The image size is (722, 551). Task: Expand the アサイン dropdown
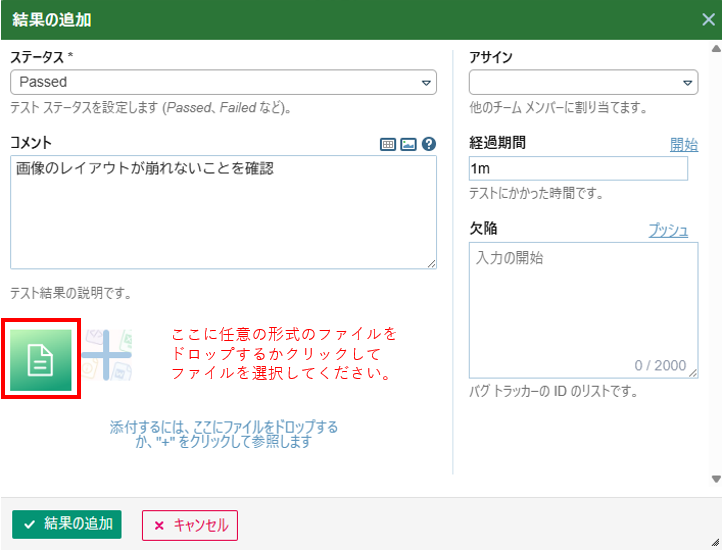[x=583, y=82]
